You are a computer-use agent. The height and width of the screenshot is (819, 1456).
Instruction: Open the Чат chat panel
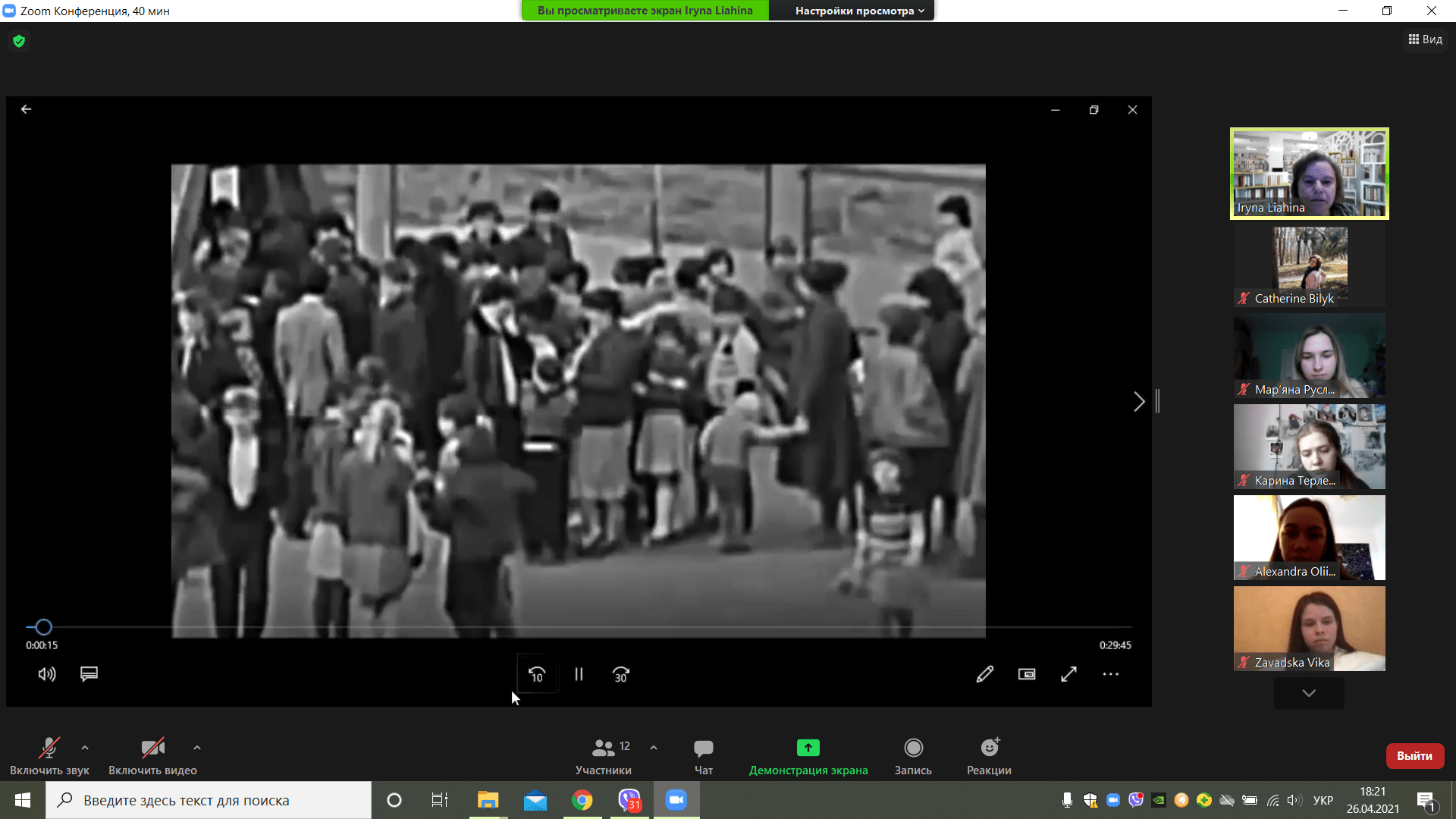click(703, 756)
